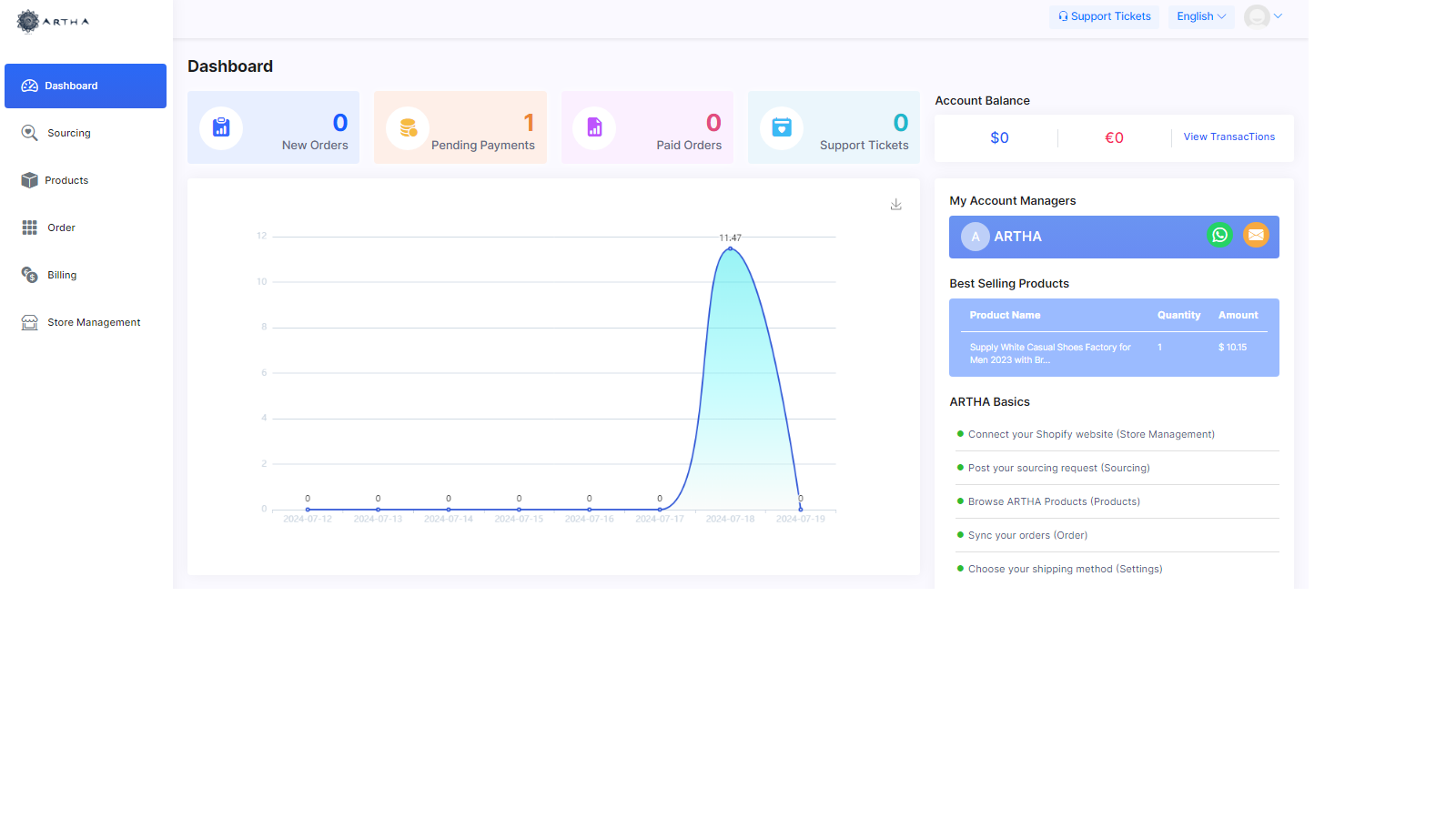This screenshot has height=819, width=1456.
Task: Click the 2024-07-18 date label on chart axis
Action: 730,519
